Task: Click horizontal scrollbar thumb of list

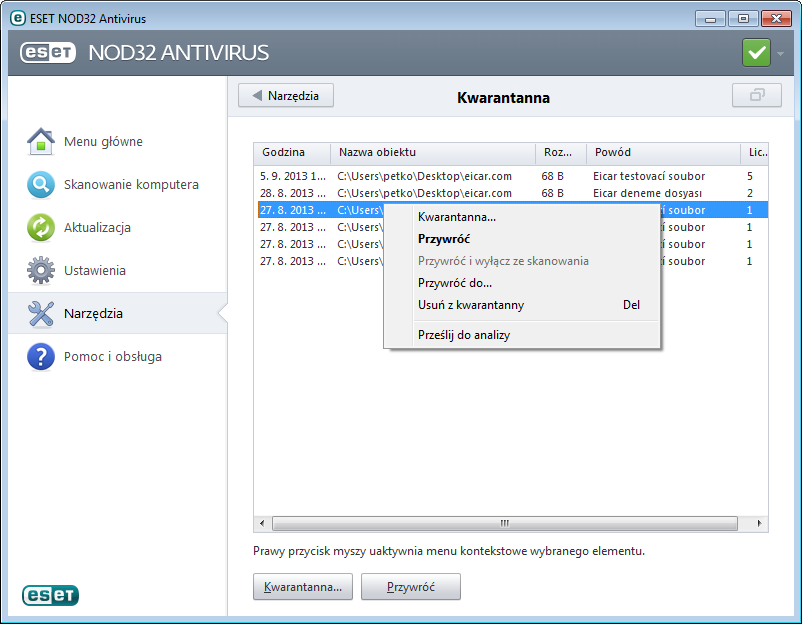Action: pyautogui.click(x=505, y=523)
